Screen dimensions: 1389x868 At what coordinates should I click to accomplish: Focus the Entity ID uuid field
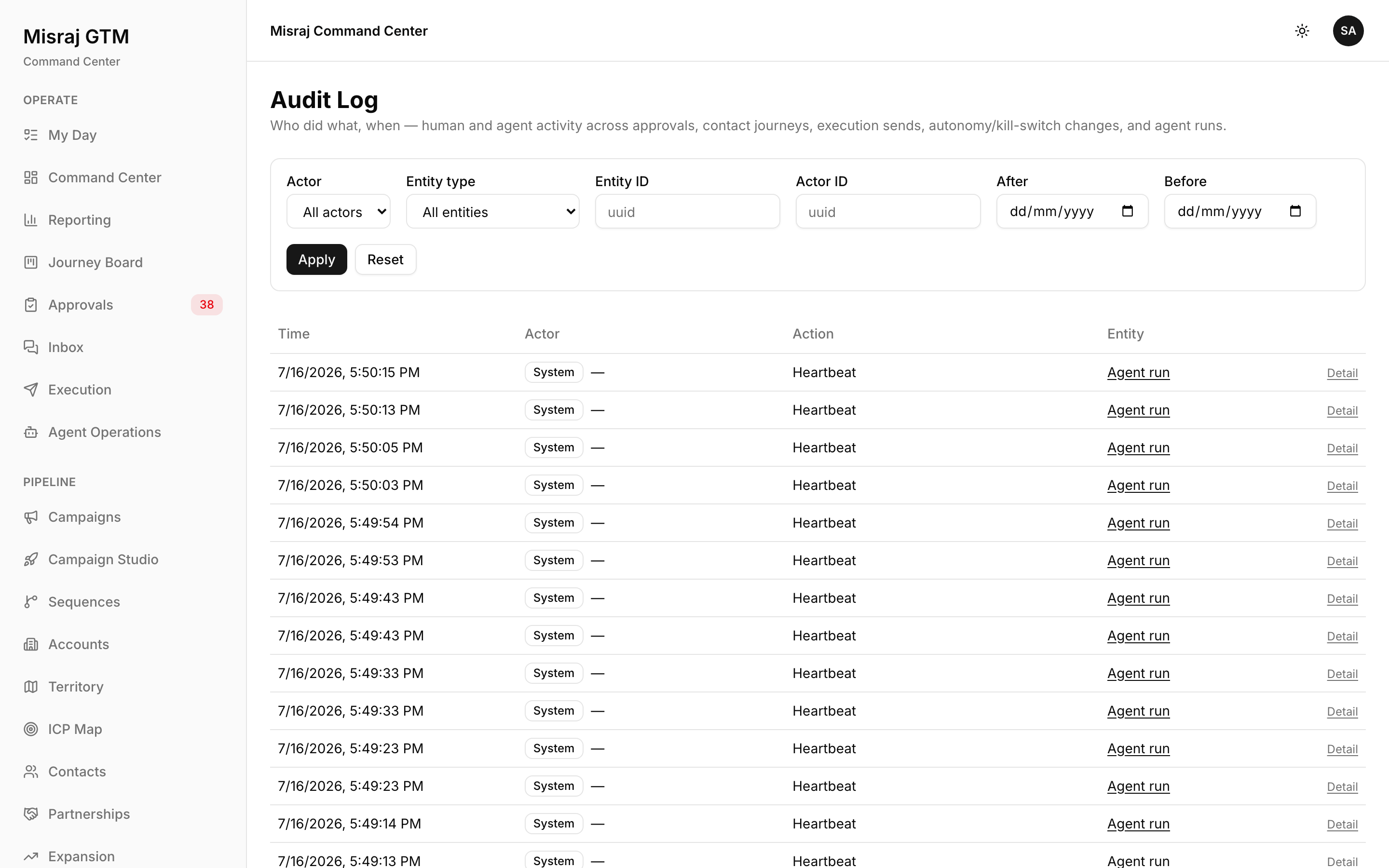(687, 212)
